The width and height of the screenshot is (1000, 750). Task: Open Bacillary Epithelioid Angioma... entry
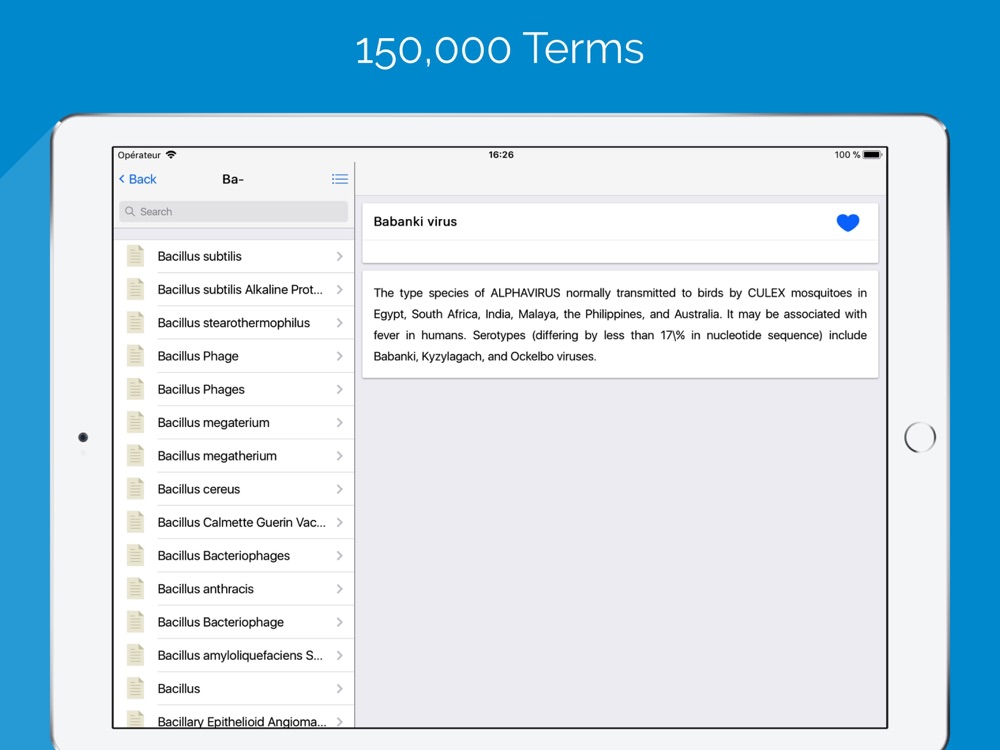pyautogui.click(x=233, y=717)
